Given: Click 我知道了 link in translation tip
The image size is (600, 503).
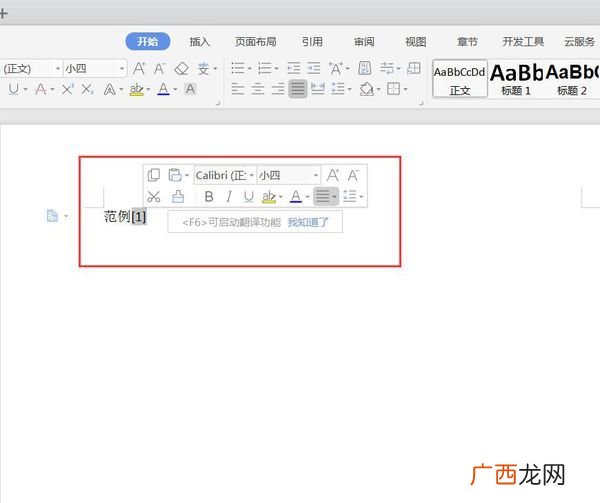Looking at the screenshot, I should pyautogui.click(x=308, y=222).
